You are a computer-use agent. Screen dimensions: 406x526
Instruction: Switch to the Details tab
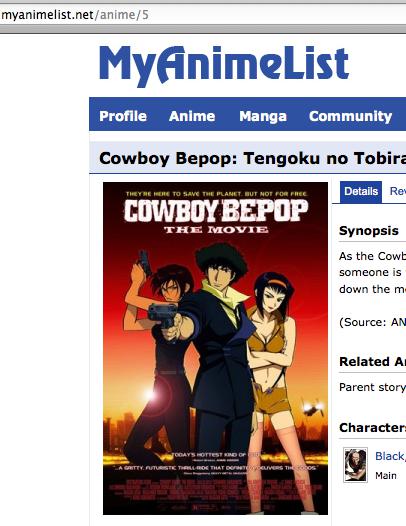361,192
